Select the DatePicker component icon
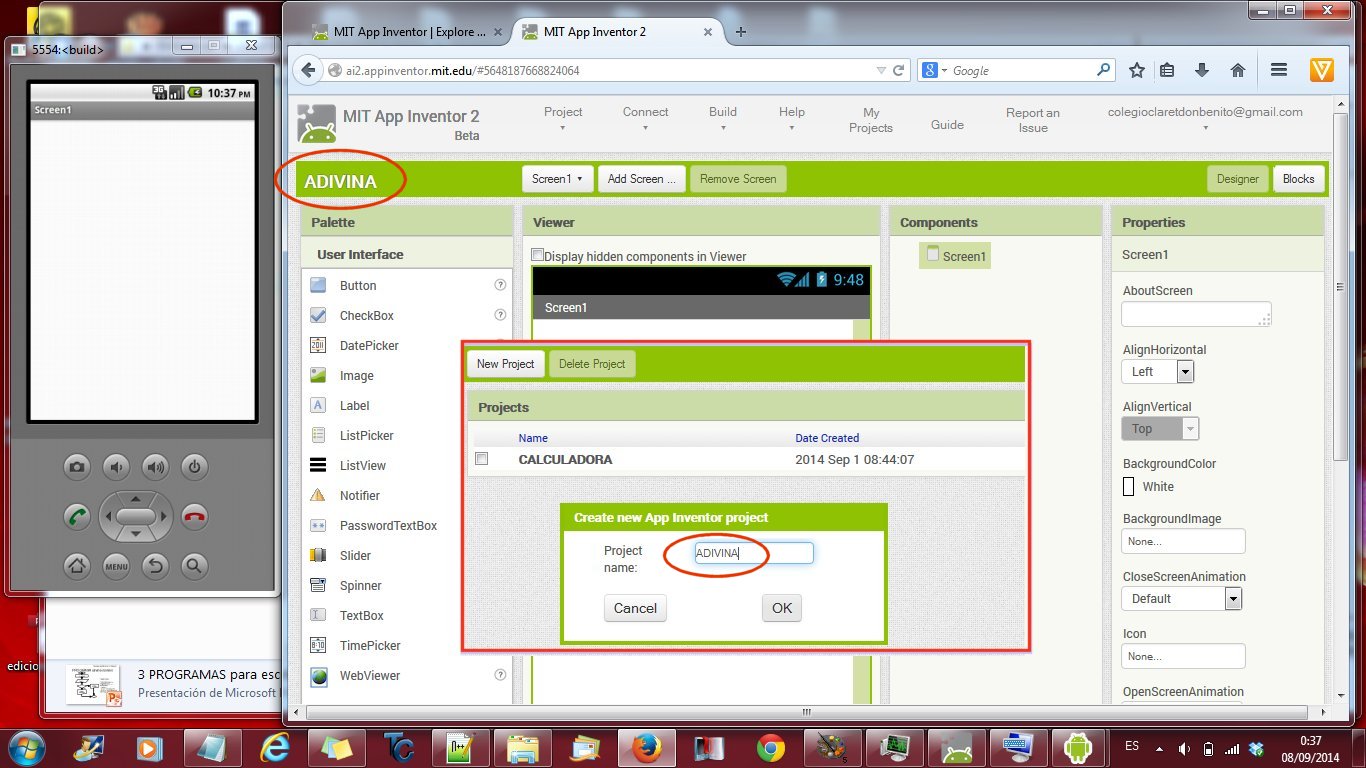This screenshot has height=768, width=1366. point(318,345)
